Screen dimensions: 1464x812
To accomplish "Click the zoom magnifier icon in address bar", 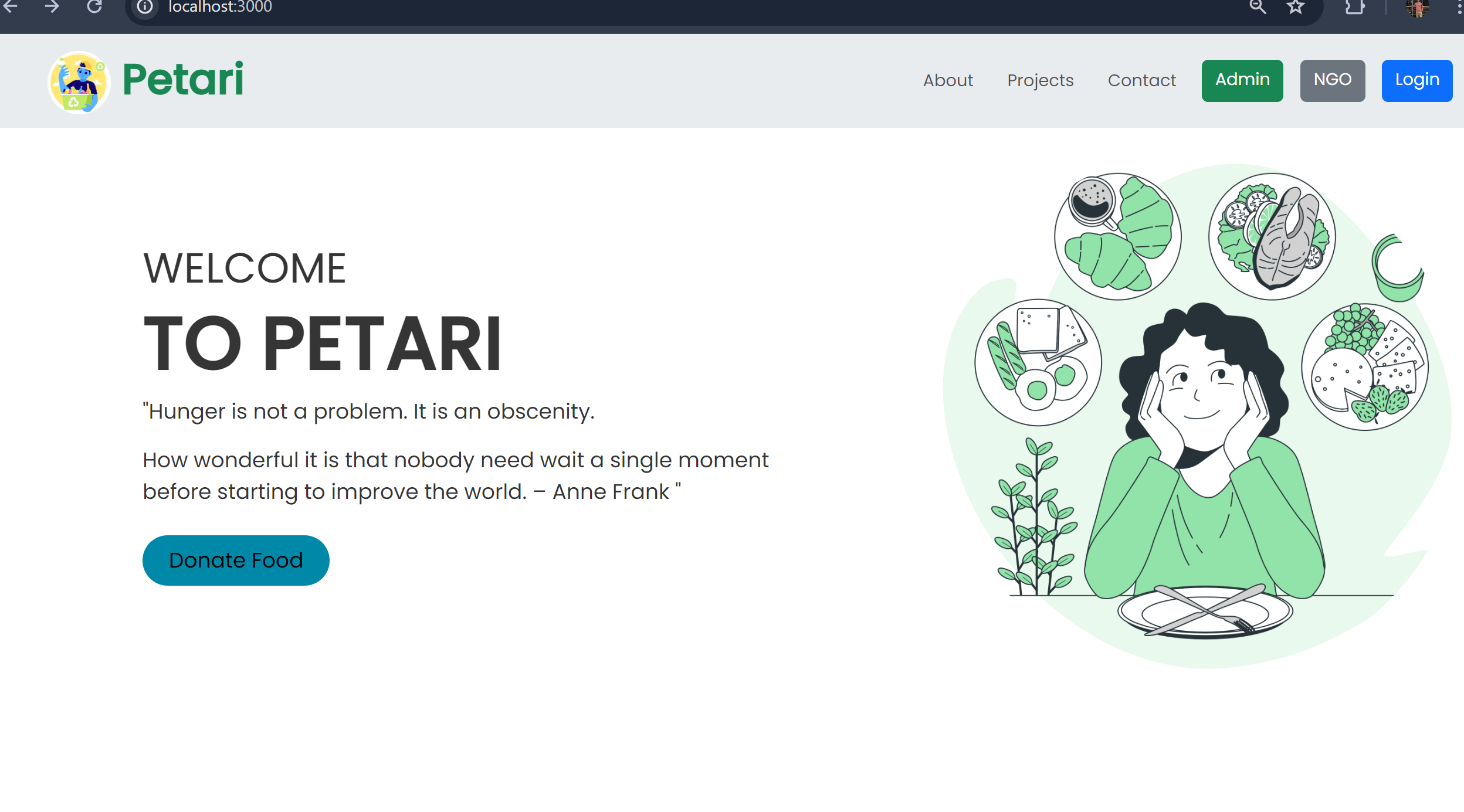I will pos(1258,6).
